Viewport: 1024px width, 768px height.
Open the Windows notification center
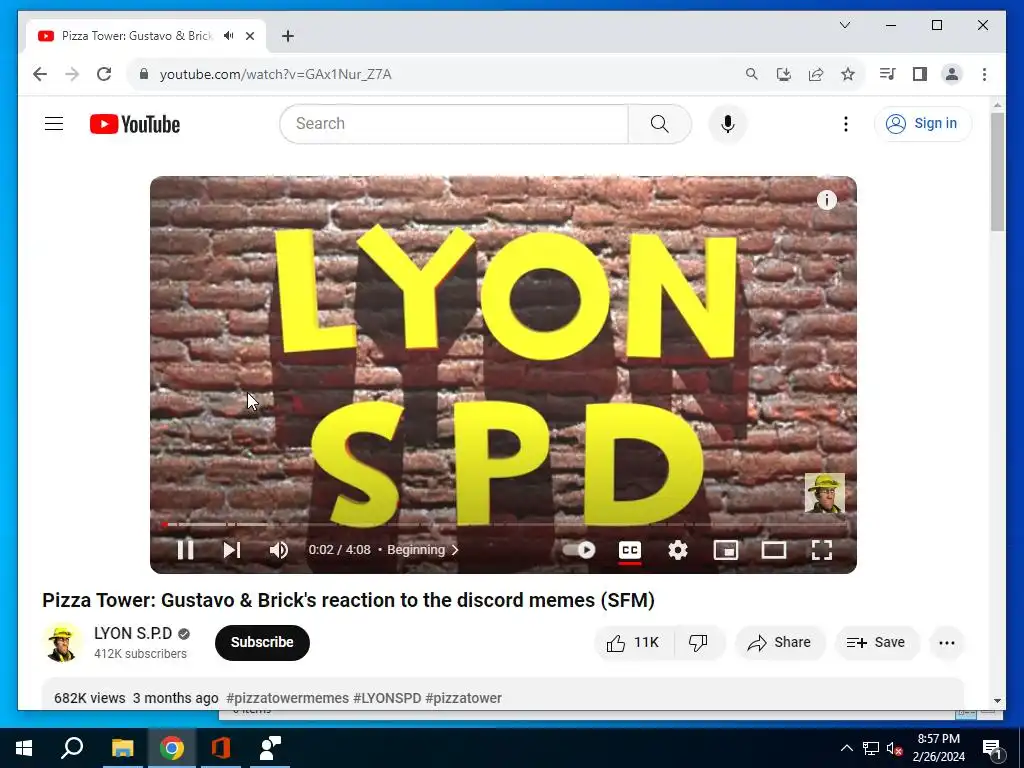992,748
